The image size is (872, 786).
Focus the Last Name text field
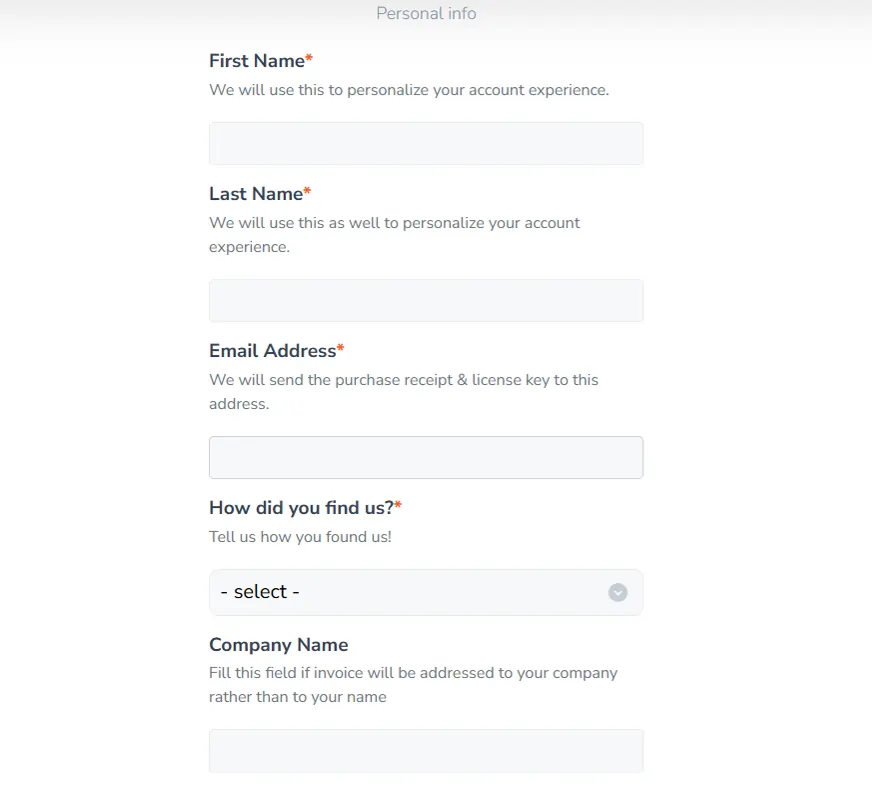click(425, 300)
